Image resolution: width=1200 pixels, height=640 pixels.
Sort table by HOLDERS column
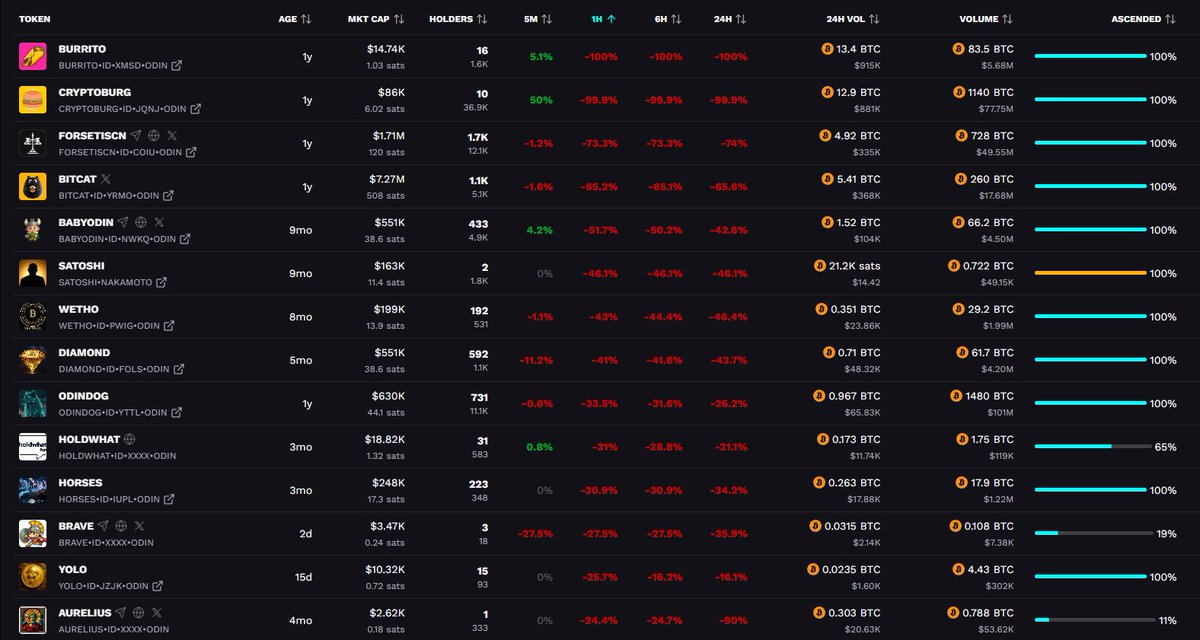[x=458, y=19]
